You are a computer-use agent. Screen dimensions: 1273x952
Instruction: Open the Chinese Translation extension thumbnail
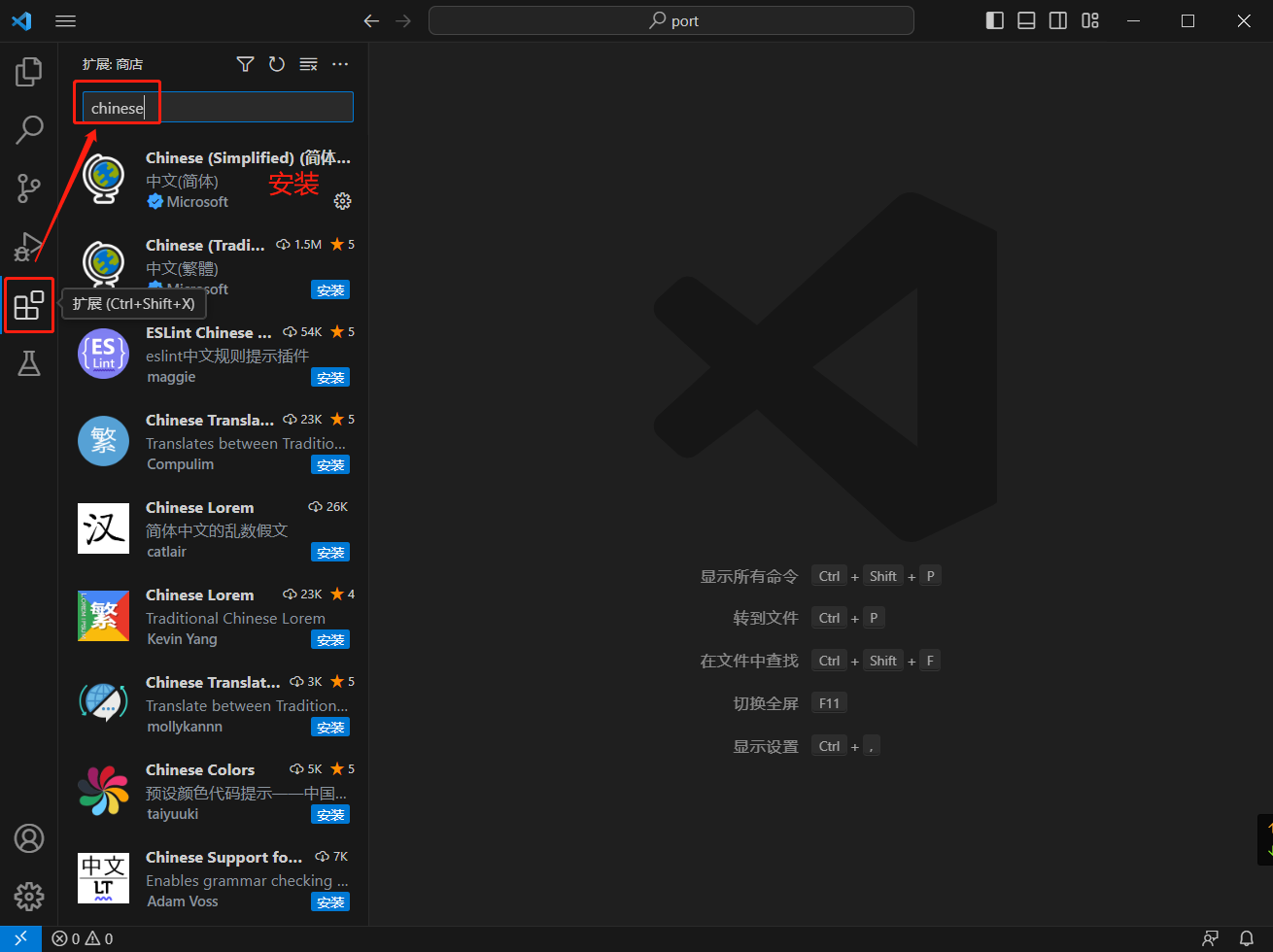(x=103, y=441)
